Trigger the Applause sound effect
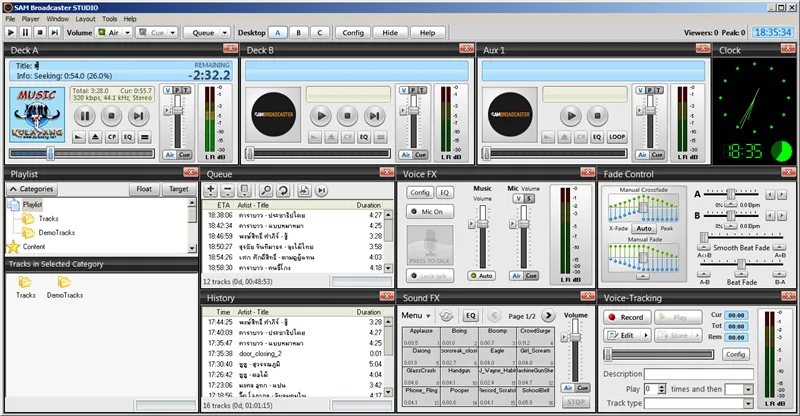Screen dimensions: 800x416 [x=421, y=336]
